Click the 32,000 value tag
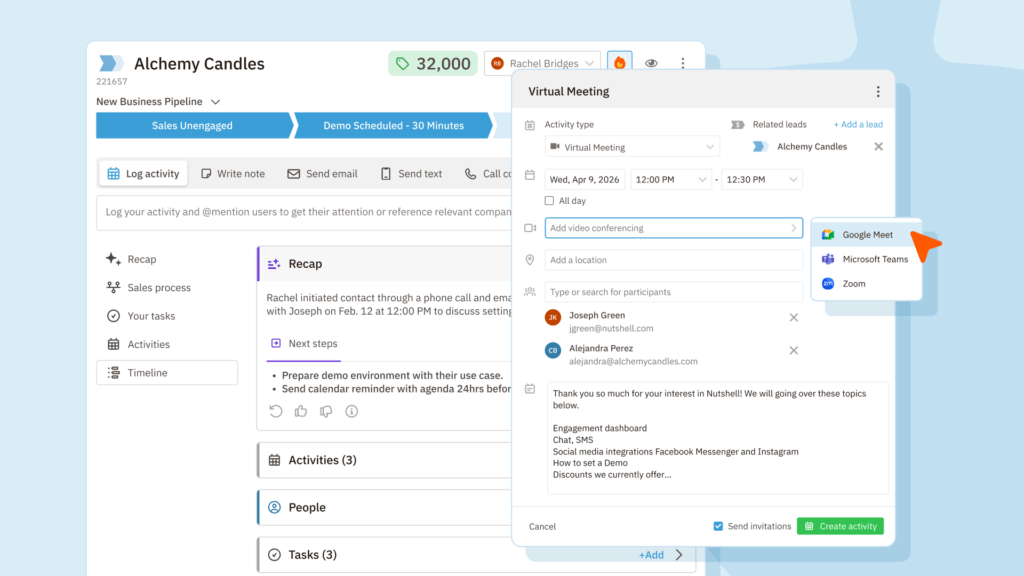1024x576 pixels. [x=433, y=63]
